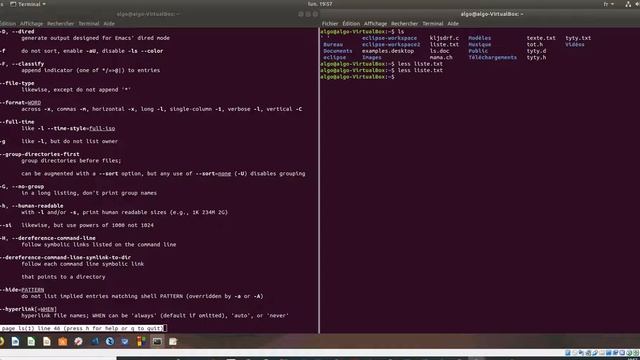Screen dimensions: 640x360
Task: Open the fr keyboard layout dropdown
Action: (x=609, y=4)
